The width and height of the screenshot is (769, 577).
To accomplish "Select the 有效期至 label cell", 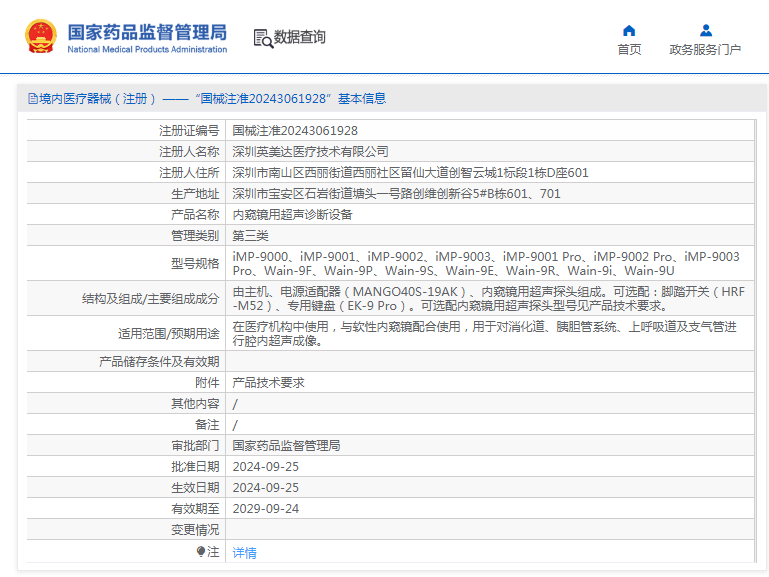I will click(126, 509).
